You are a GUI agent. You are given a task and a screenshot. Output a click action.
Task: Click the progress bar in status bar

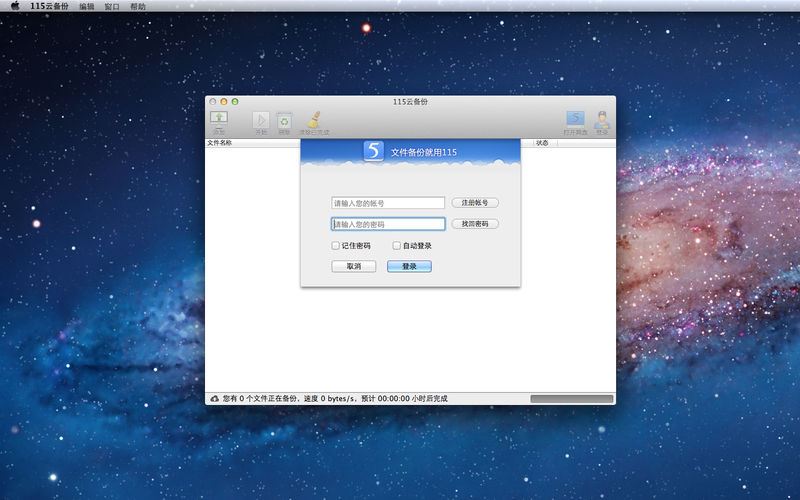pyautogui.click(x=571, y=398)
